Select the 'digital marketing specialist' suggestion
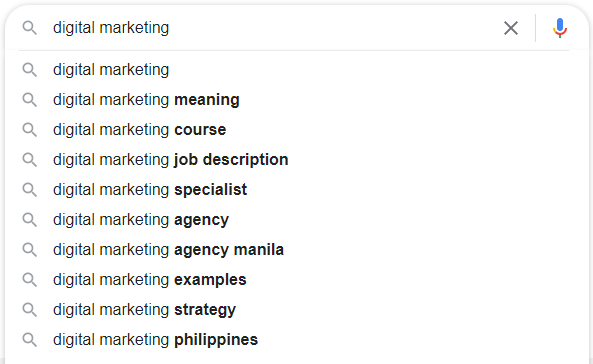Viewport: 593px width, 364px height. (x=294, y=190)
